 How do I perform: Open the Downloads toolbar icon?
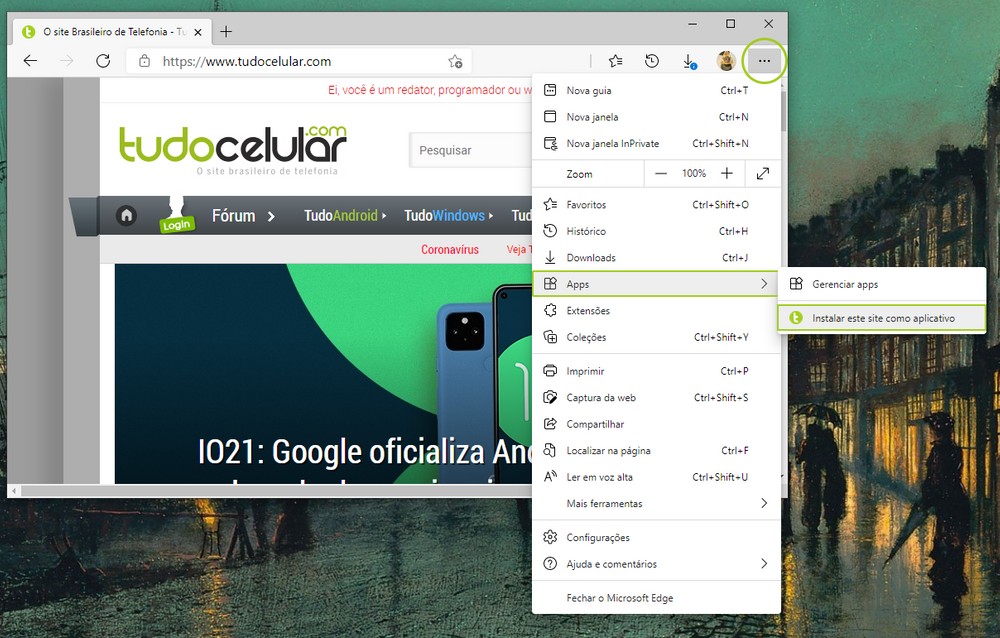click(x=689, y=61)
